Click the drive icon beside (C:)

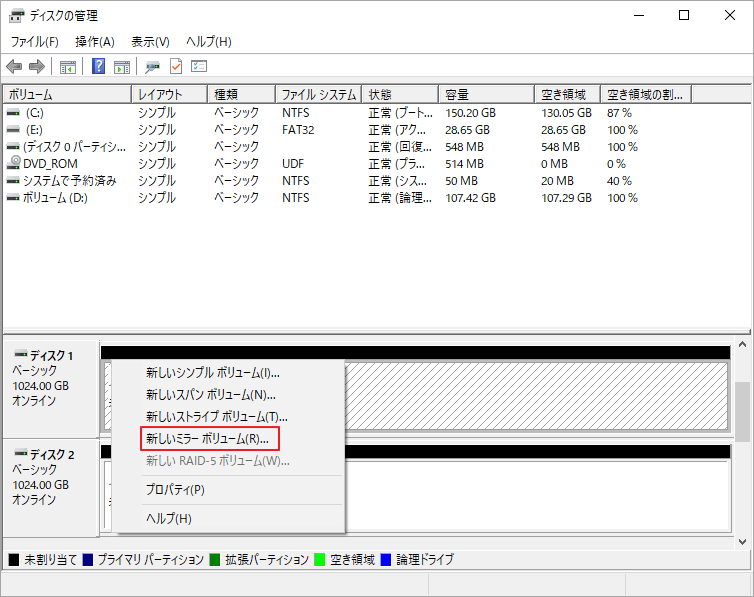coord(13,112)
